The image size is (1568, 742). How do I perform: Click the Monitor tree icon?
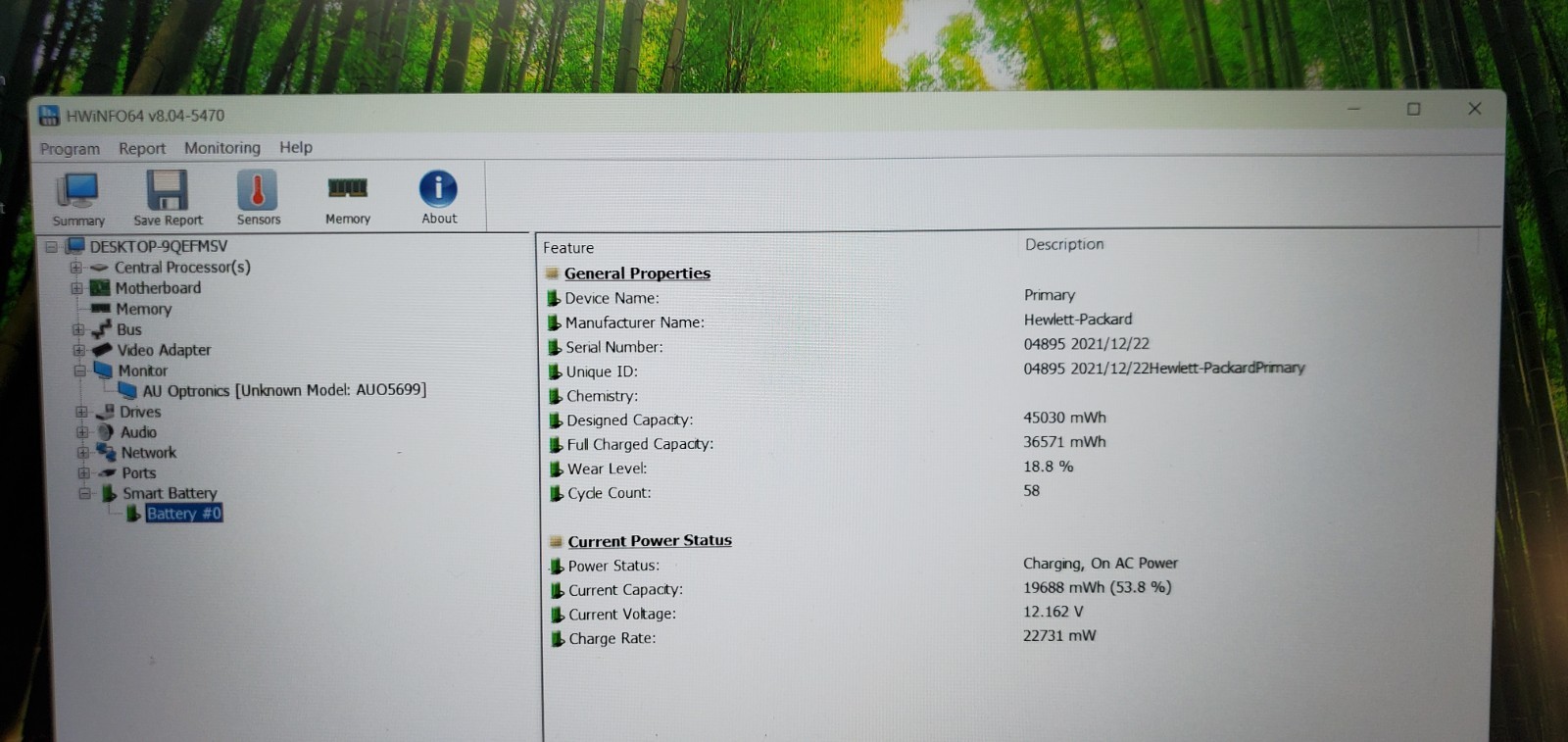point(103,371)
